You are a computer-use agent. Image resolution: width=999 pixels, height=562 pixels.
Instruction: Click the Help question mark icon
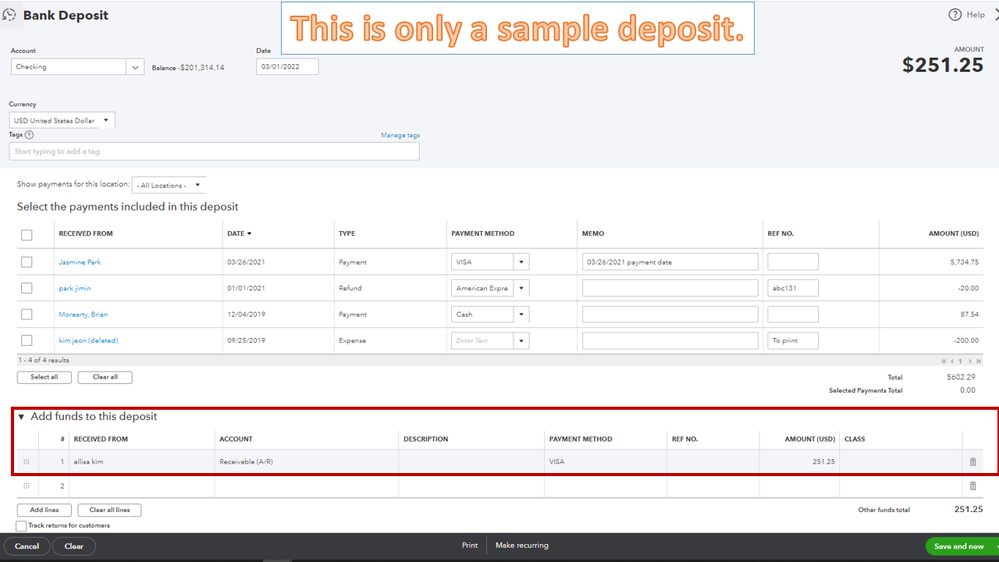(954, 15)
